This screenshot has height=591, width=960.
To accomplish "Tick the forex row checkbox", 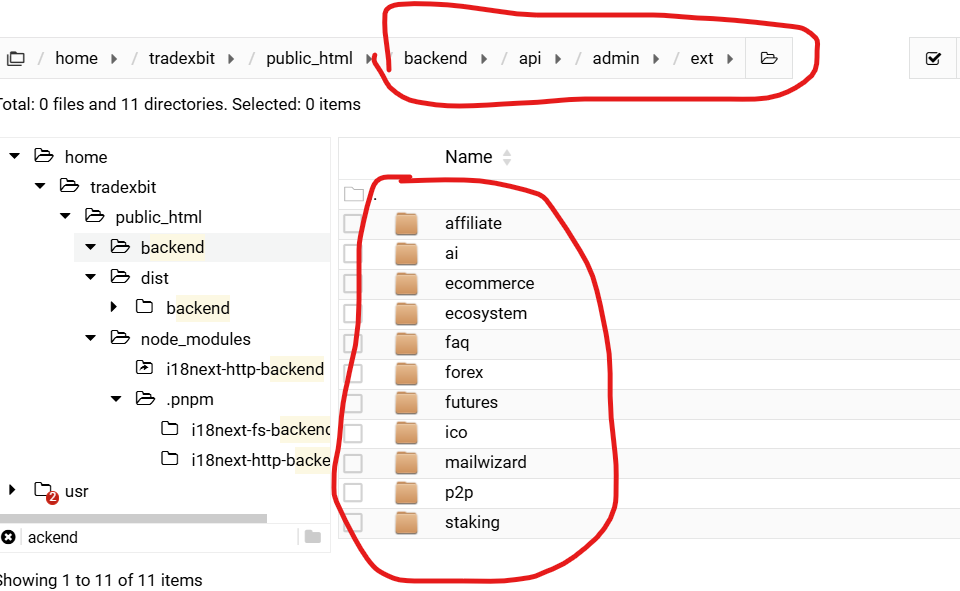I will [x=353, y=373].
